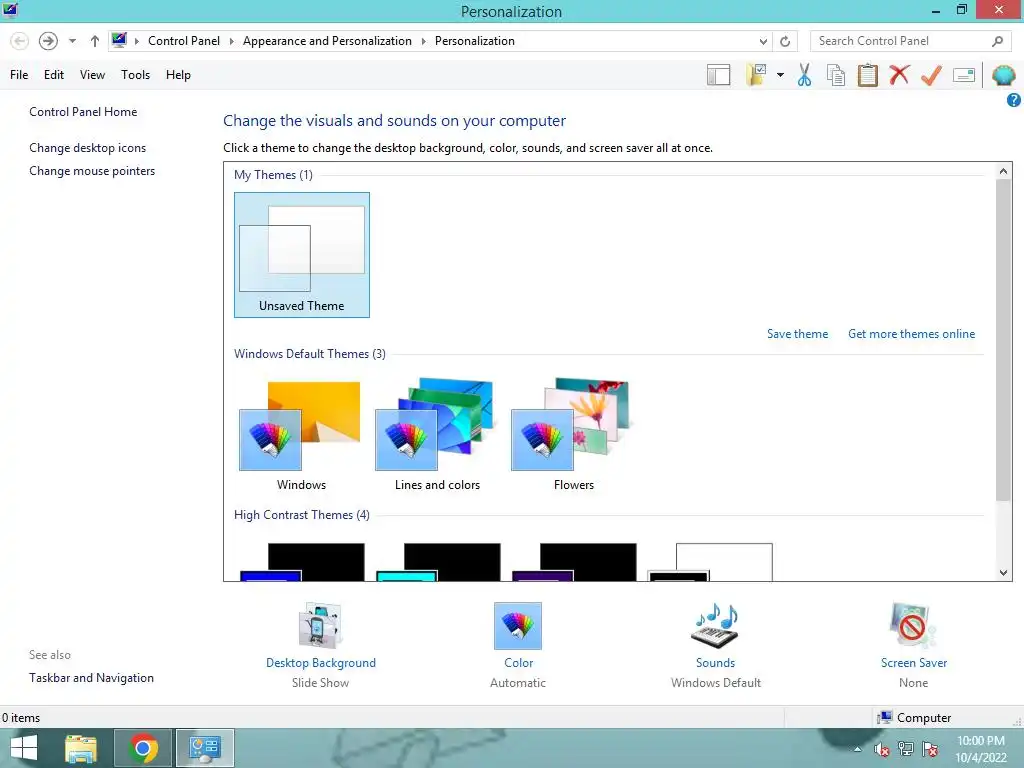This screenshot has height=768, width=1024.
Task: Expand the chevron after Control Panel breadcrumb
Action: click(x=231, y=41)
